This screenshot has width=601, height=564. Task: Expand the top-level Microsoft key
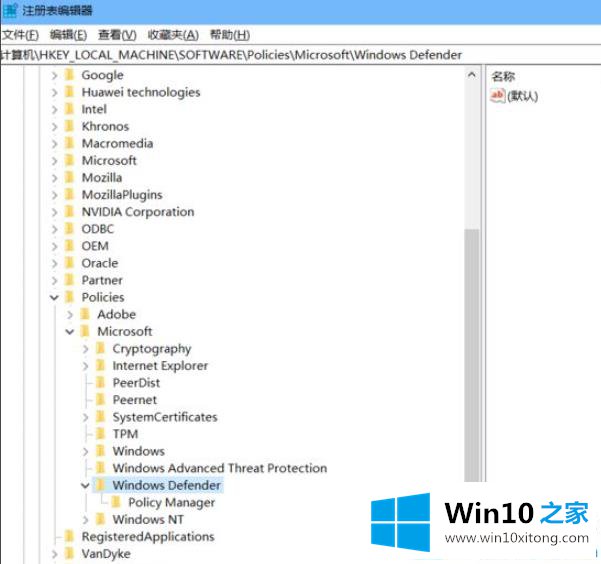pos(54,161)
